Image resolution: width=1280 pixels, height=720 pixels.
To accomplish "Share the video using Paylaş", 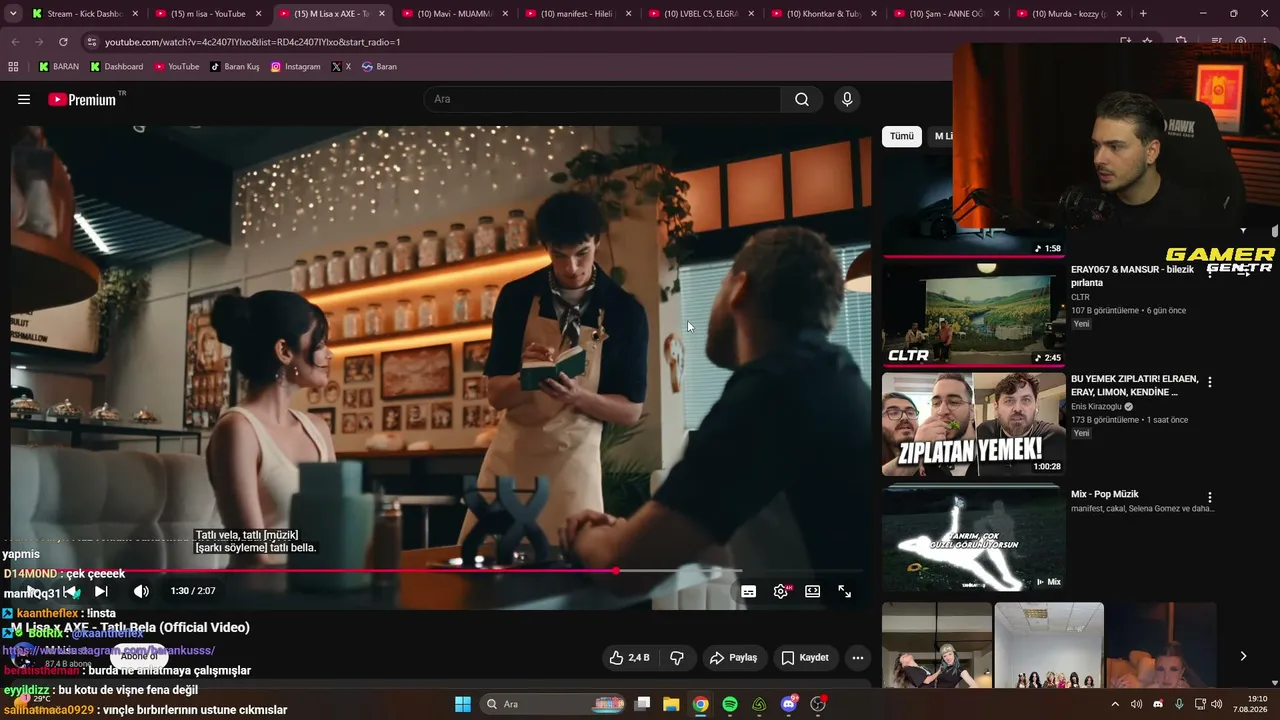I will pos(733,657).
